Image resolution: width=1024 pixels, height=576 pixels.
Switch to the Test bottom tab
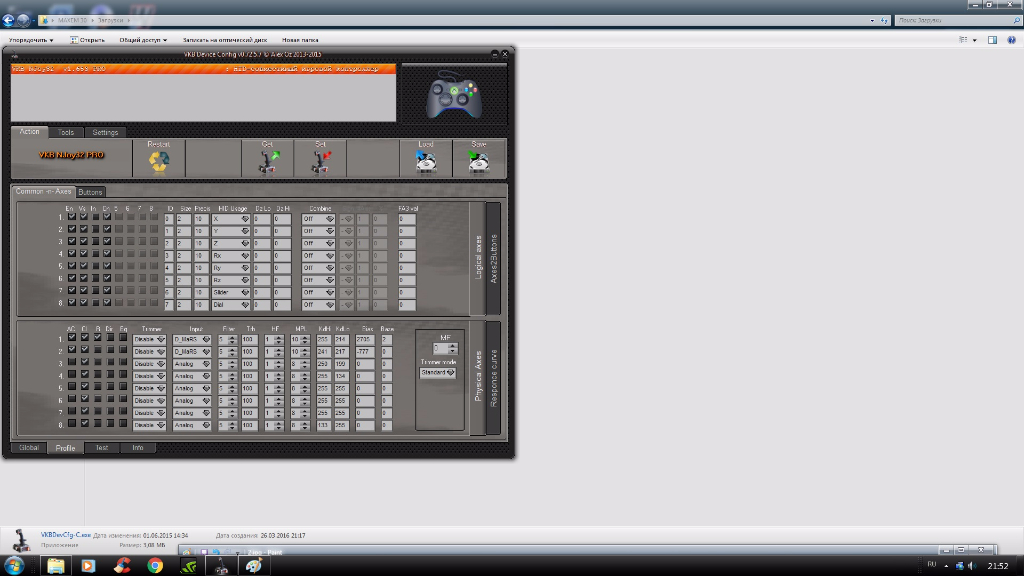tap(102, 448)
